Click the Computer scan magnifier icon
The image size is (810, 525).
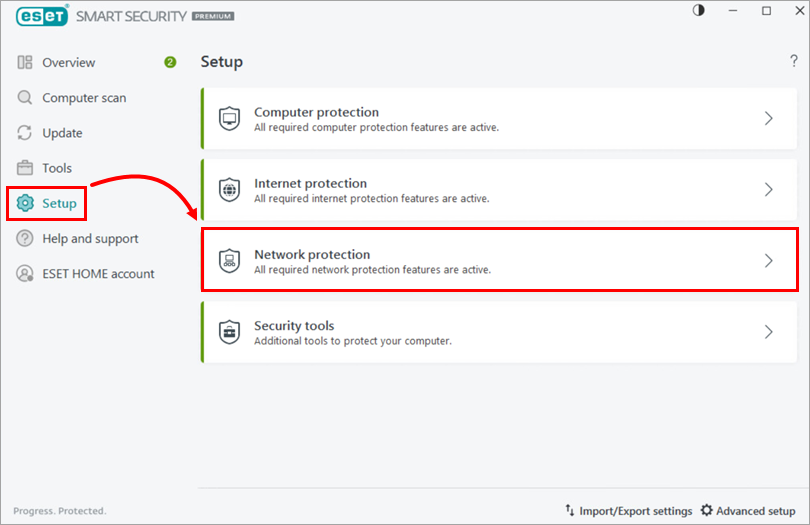[x=25, y=98]
